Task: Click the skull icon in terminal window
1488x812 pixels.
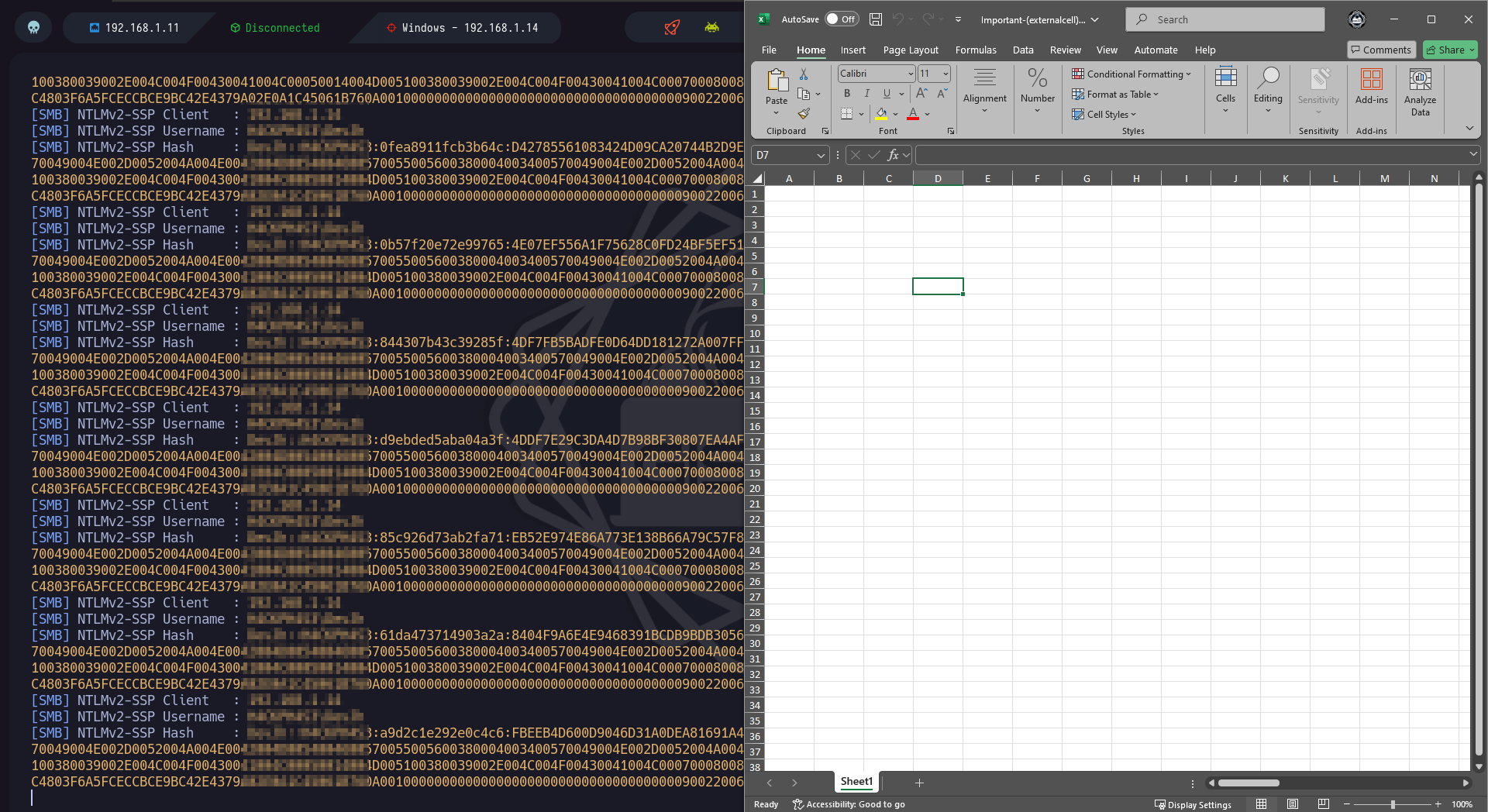Action: pyautogui.click(x=33, y=27)
